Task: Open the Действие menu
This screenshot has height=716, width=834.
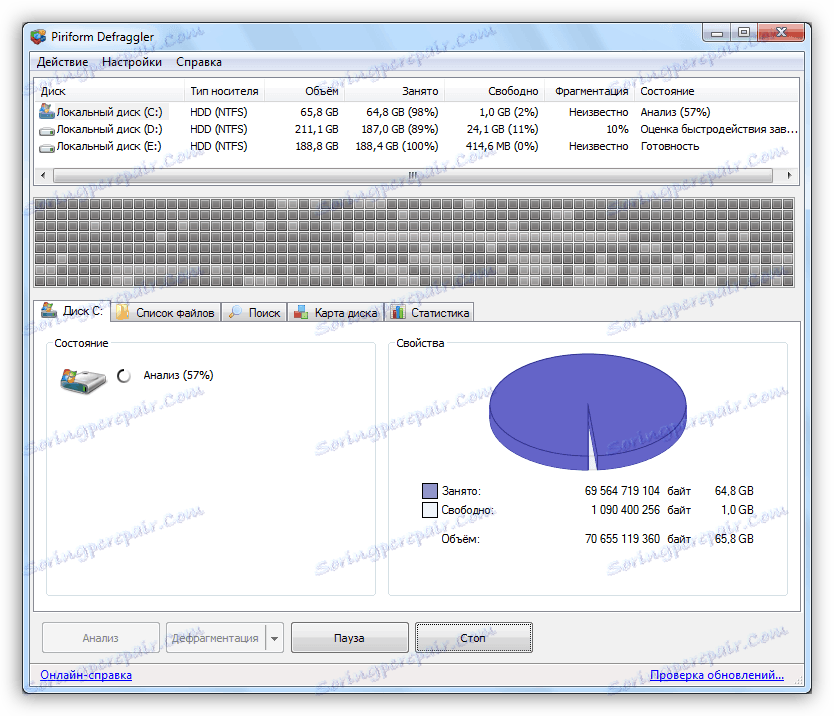Action: pyautogui.click(x=62, y=62)
